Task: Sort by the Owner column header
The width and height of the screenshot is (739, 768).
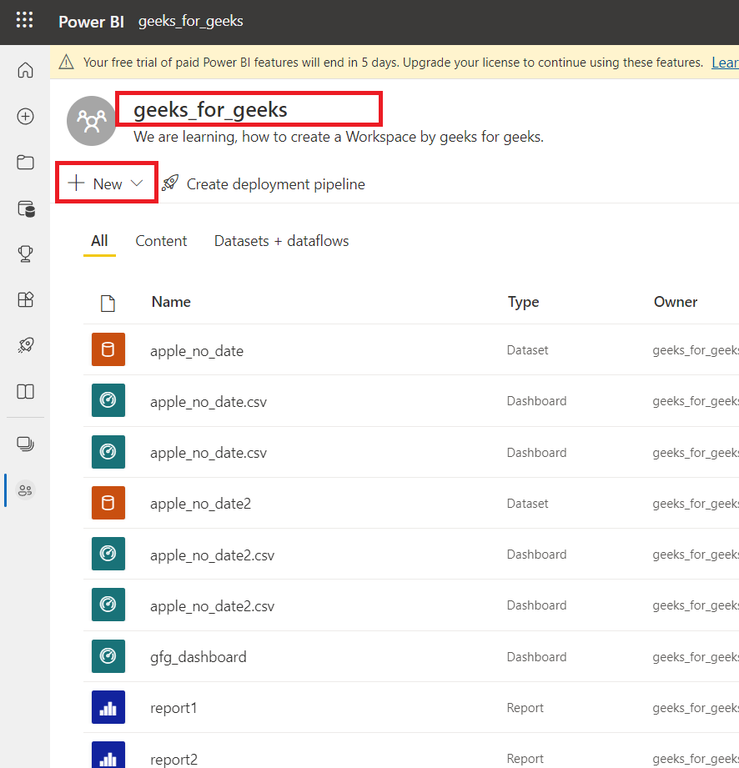Action: 675,302
